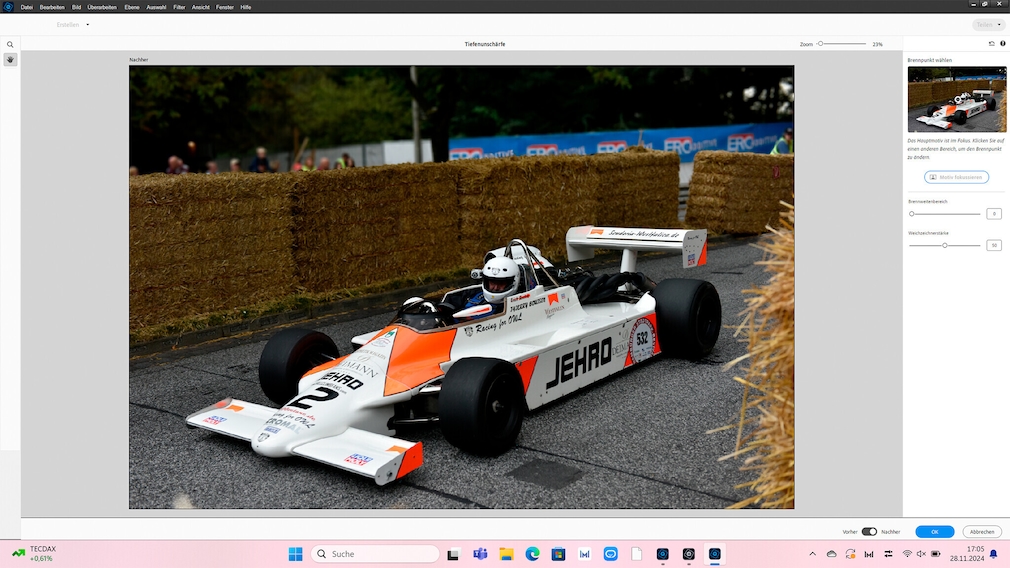
Task: Open the Teilen dropdown
Action: click(x=988, y=24)
